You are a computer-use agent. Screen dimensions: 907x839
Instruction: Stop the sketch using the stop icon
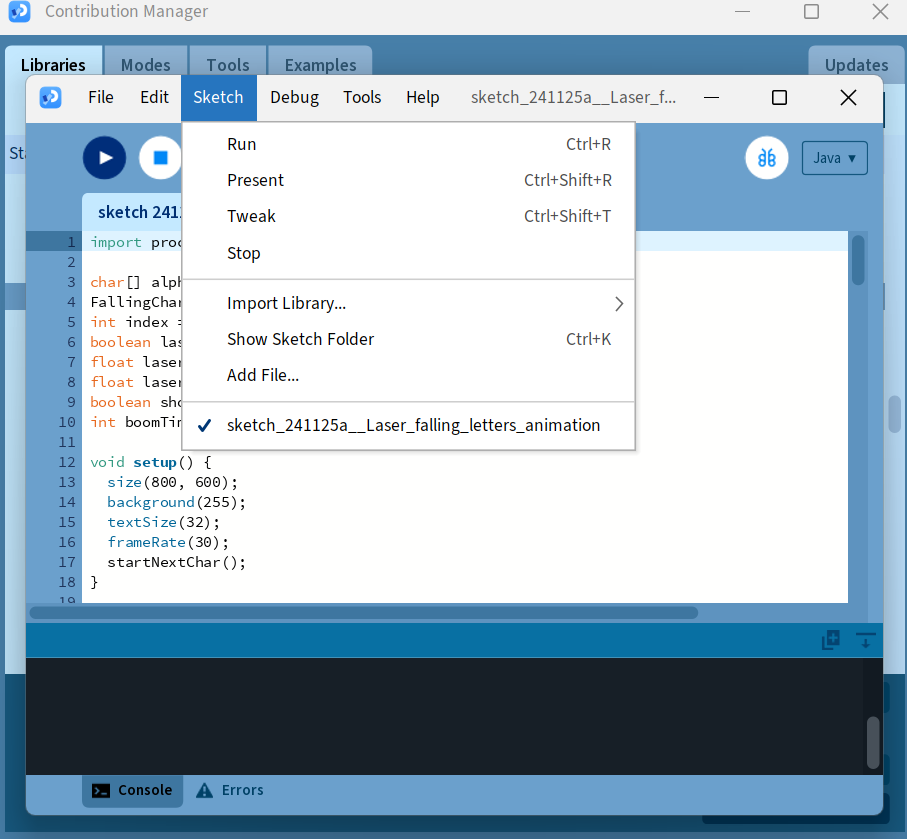pos(160,157)
